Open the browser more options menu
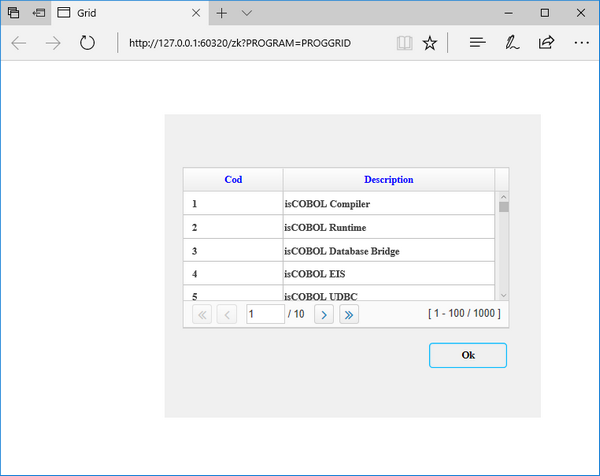Image resolution: width=600 pixels, height=476 pixels. coord(581,43)
